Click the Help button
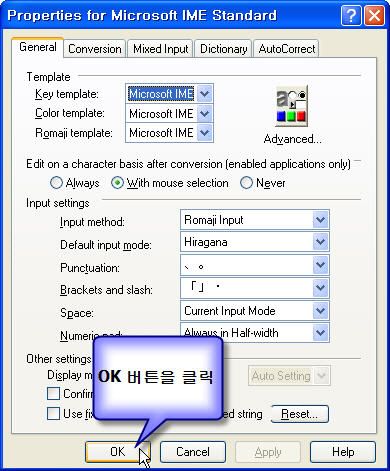Screen dimensions: 390x471 click(343, 452)
